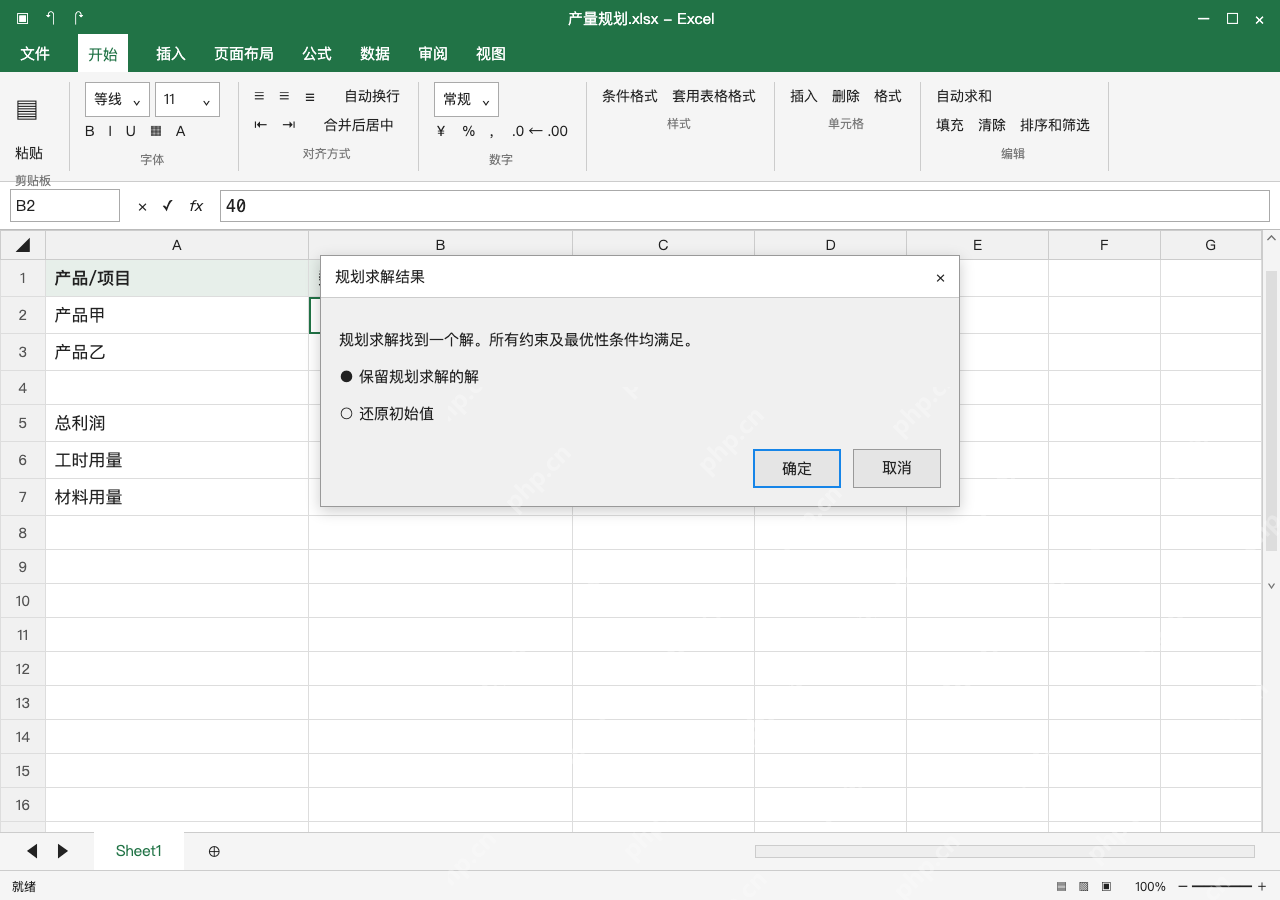Click the Save icon in title bar
The width and height of the screenshot is (1280, 900).
pos(22,18)
